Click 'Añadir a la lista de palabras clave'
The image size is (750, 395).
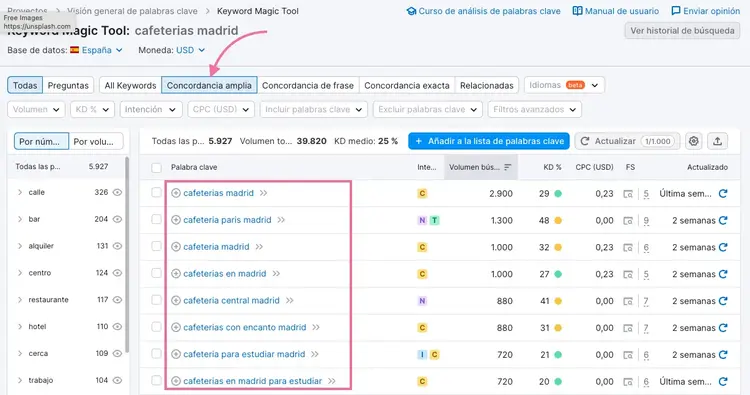tap(489, 141)
